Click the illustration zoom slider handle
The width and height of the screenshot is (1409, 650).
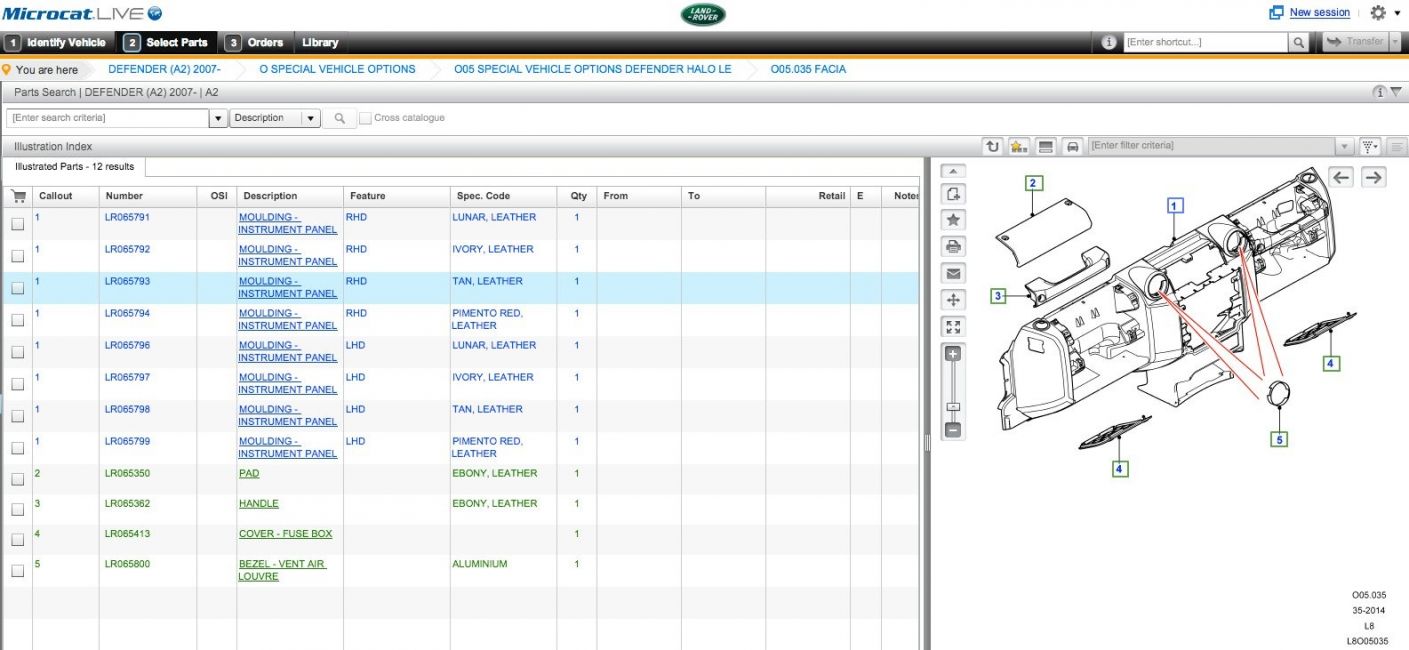(x=954, y=407)
